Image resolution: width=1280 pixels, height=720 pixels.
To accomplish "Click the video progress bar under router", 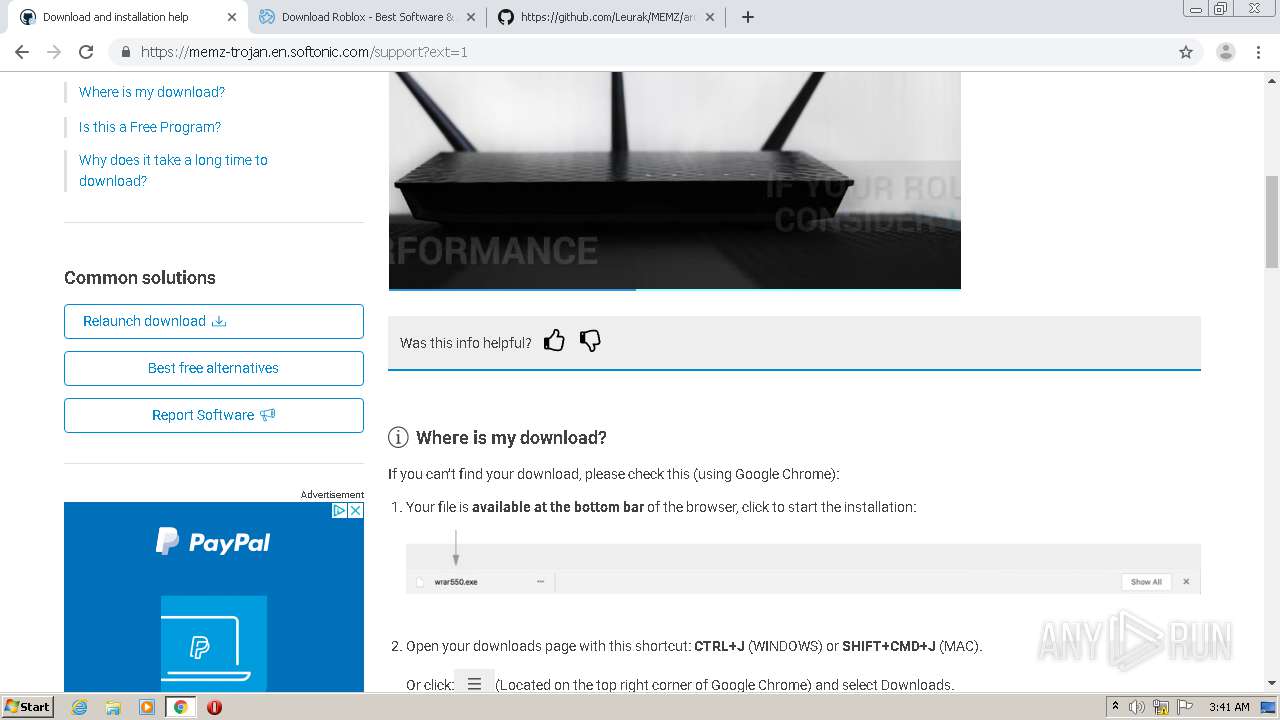I will (675, 289).
